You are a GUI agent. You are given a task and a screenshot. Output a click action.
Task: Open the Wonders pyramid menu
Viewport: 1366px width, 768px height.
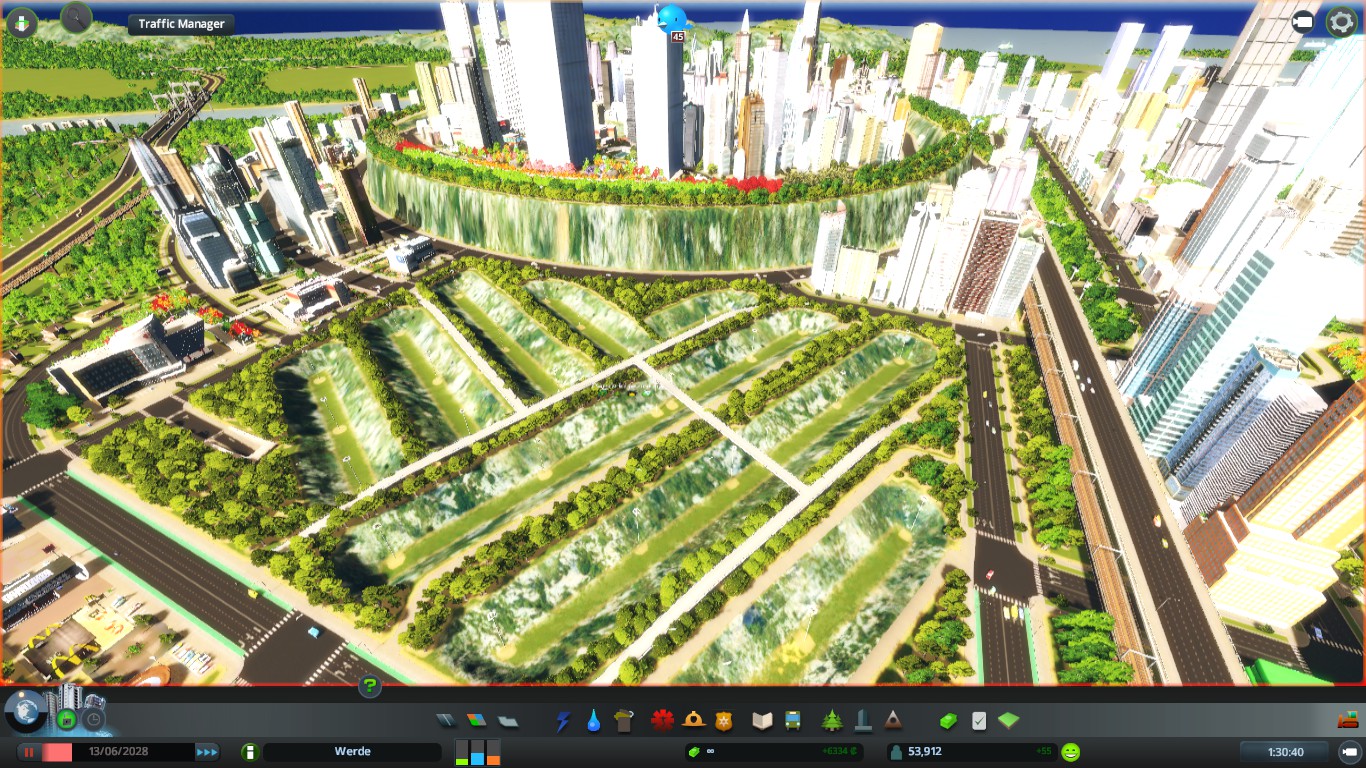point(893,720)
